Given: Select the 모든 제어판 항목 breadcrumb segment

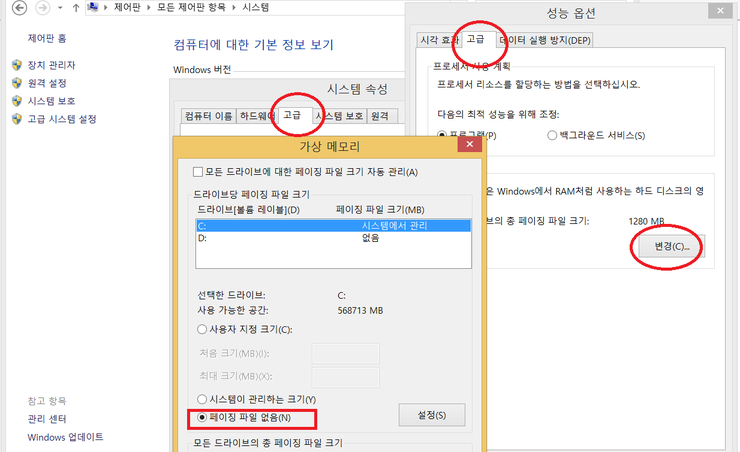Looking at the screenshot, I should point(191,8).
